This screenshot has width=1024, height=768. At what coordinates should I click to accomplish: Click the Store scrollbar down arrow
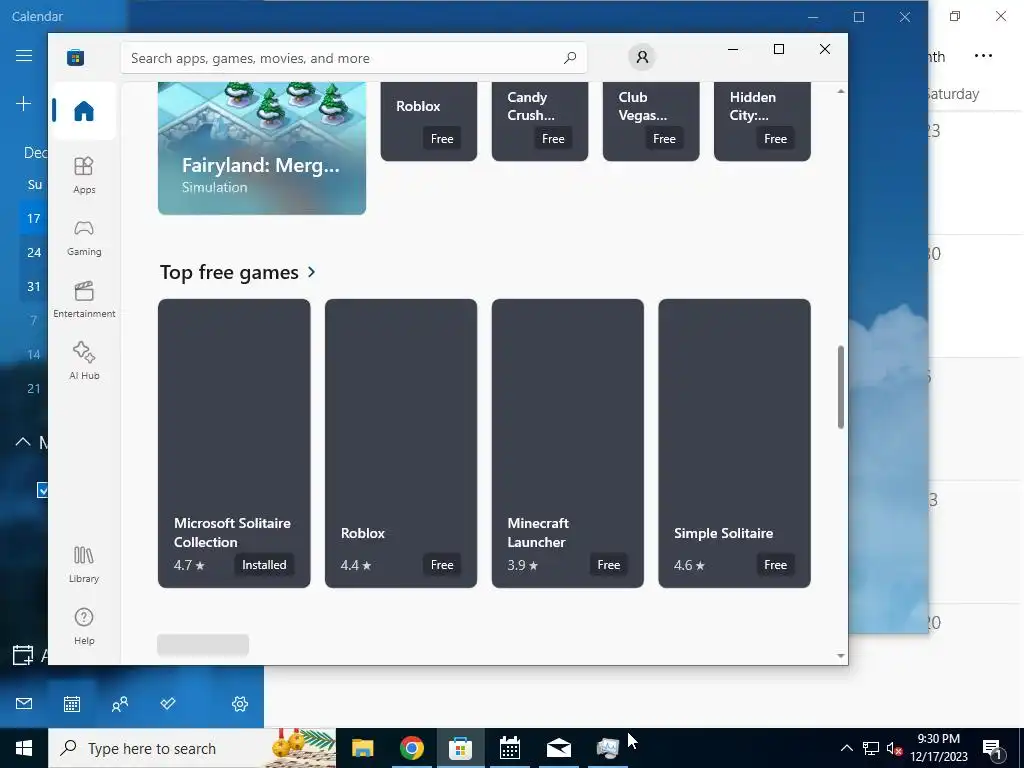840,656
